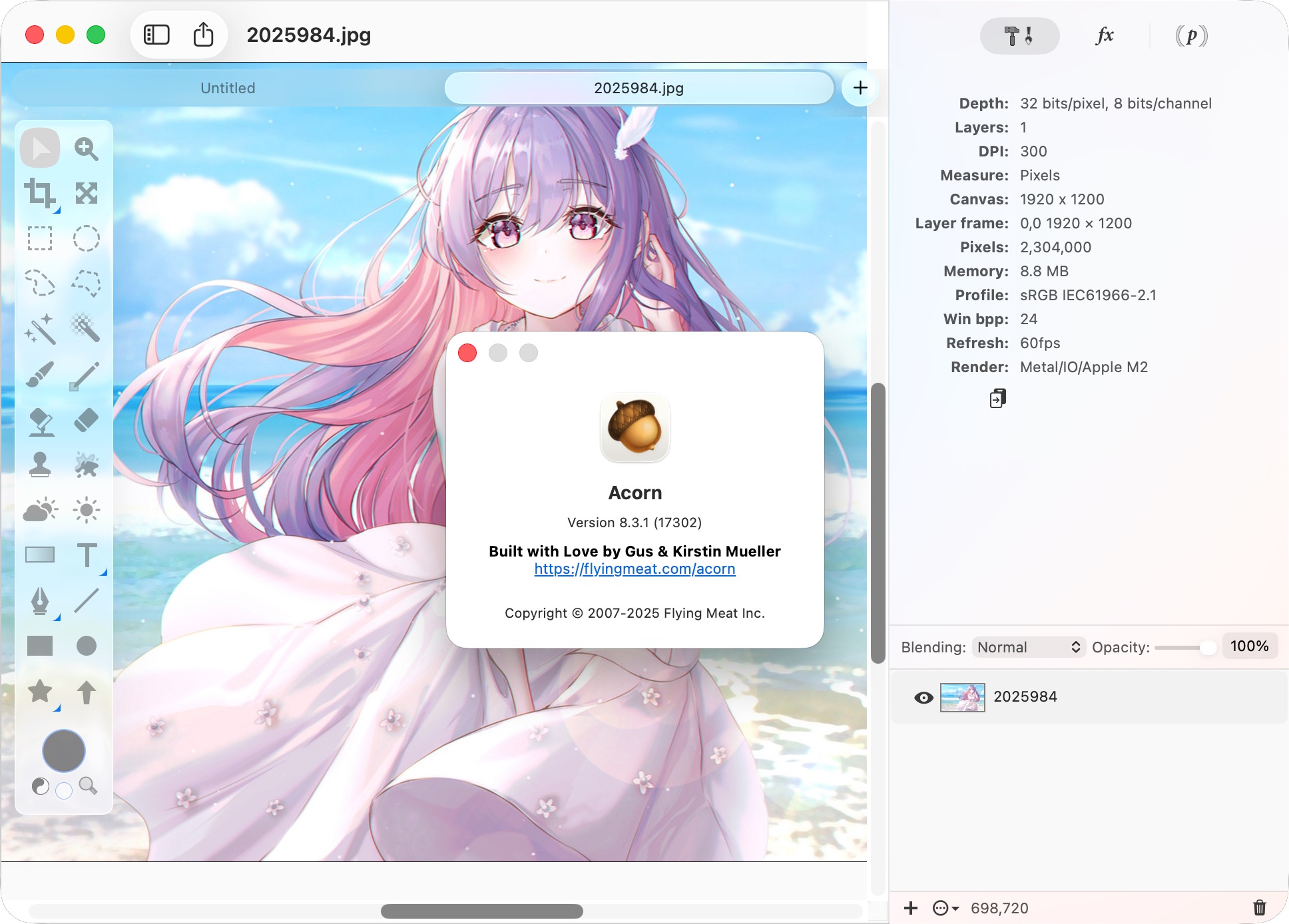This screenshot has width=1289, height=924.
Task: Select the Pen vector tool
Action: coord(39,600)
